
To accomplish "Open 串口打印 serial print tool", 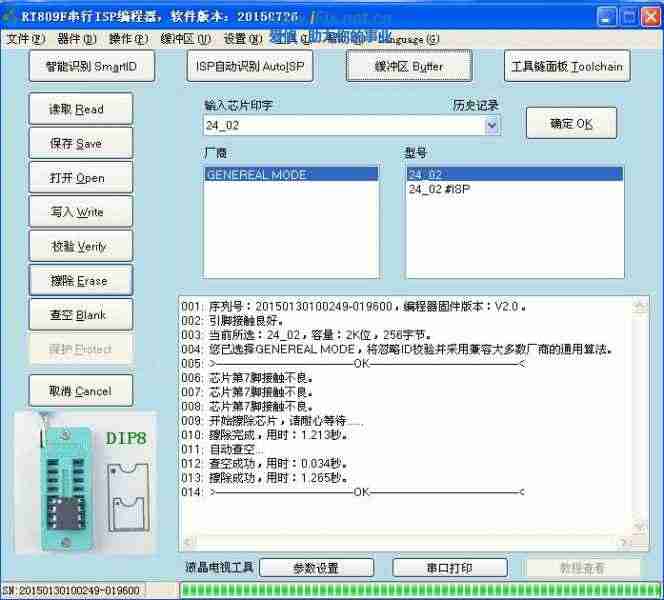I will tap(448, 567).
